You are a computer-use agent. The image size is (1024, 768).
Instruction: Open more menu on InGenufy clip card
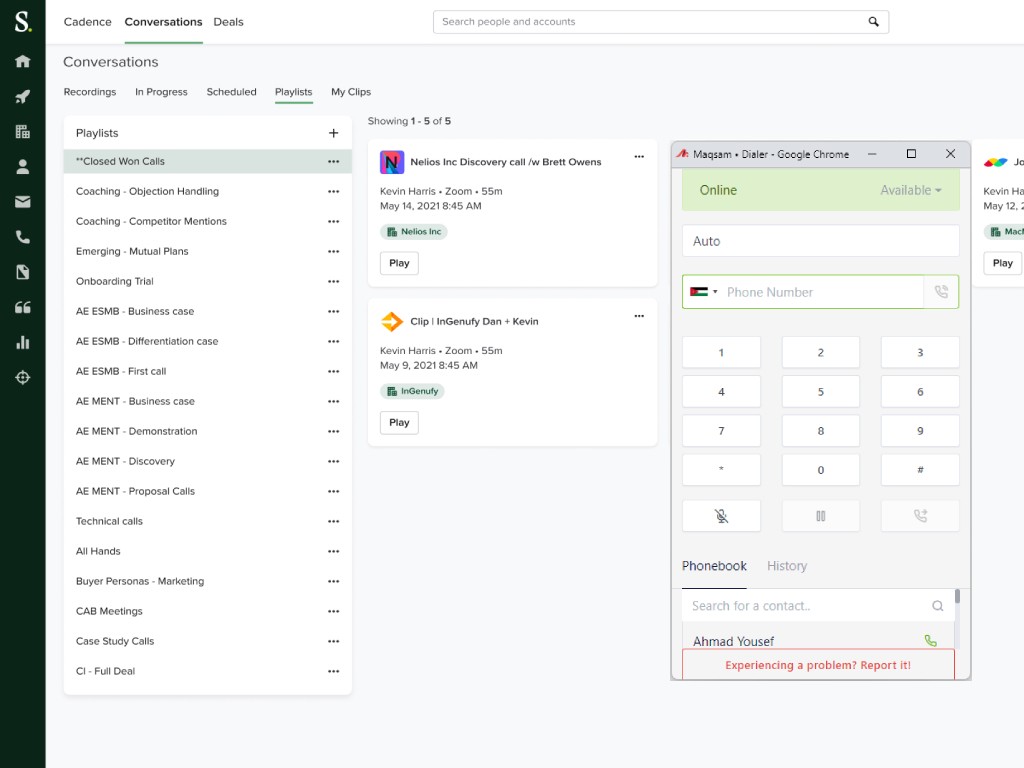tap(639, 316)
